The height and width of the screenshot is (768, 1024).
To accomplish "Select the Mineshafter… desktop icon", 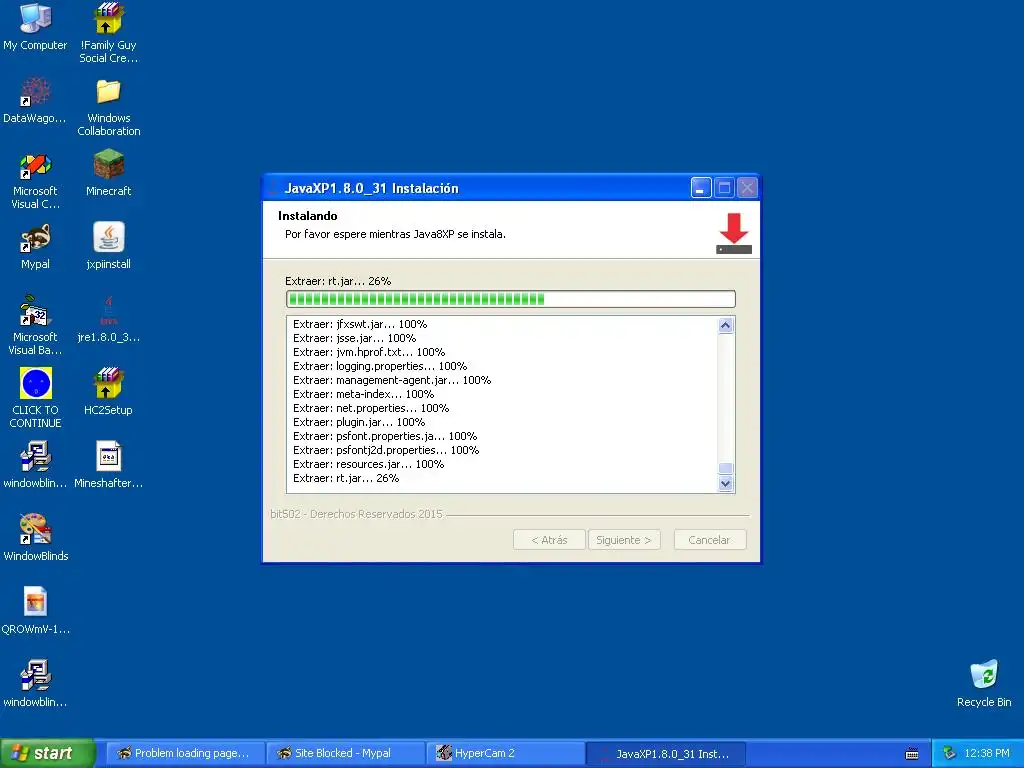I will point(108,456).
